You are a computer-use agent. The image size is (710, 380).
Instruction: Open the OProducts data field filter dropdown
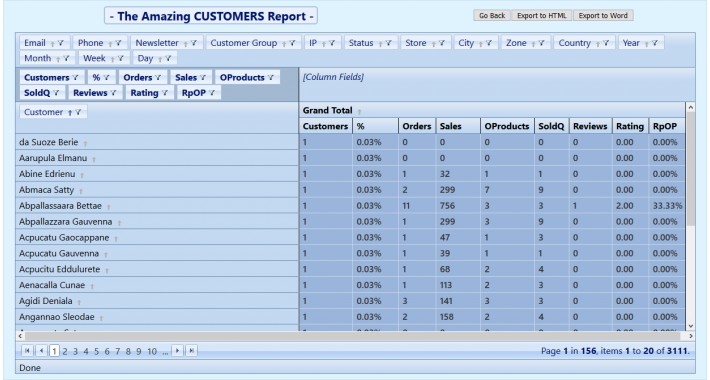click(270, 78)
